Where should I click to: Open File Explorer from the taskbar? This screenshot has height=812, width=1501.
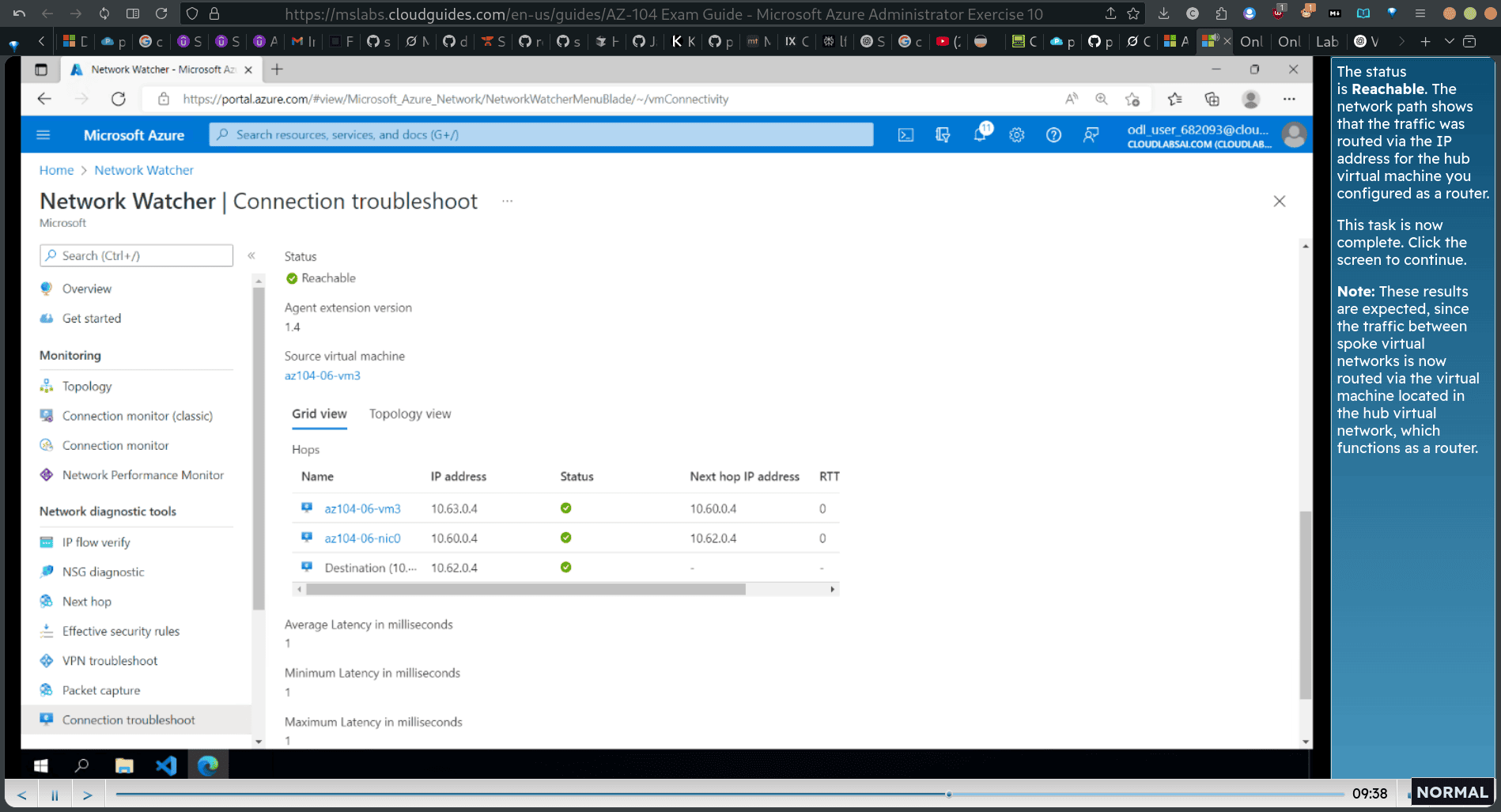[x=124, y=765]
